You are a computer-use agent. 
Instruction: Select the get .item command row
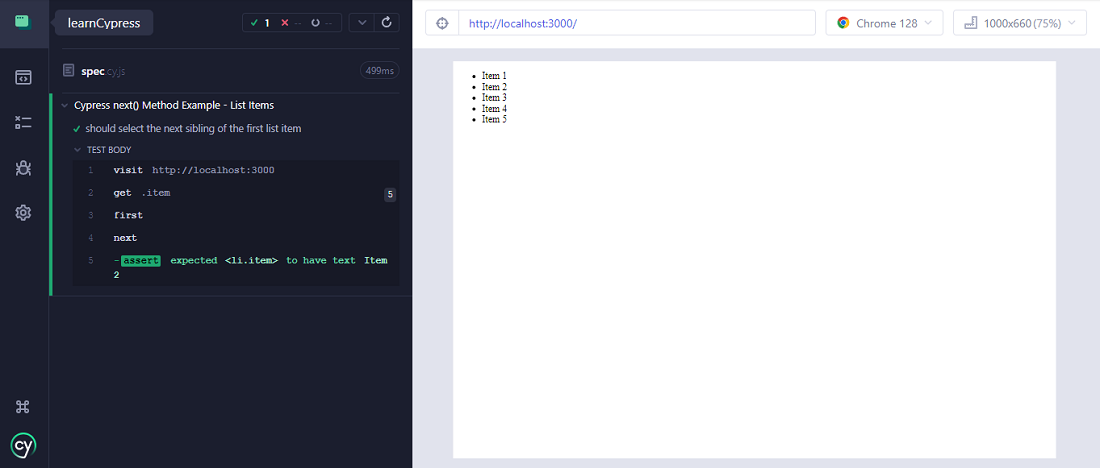(x=236, y=193)
